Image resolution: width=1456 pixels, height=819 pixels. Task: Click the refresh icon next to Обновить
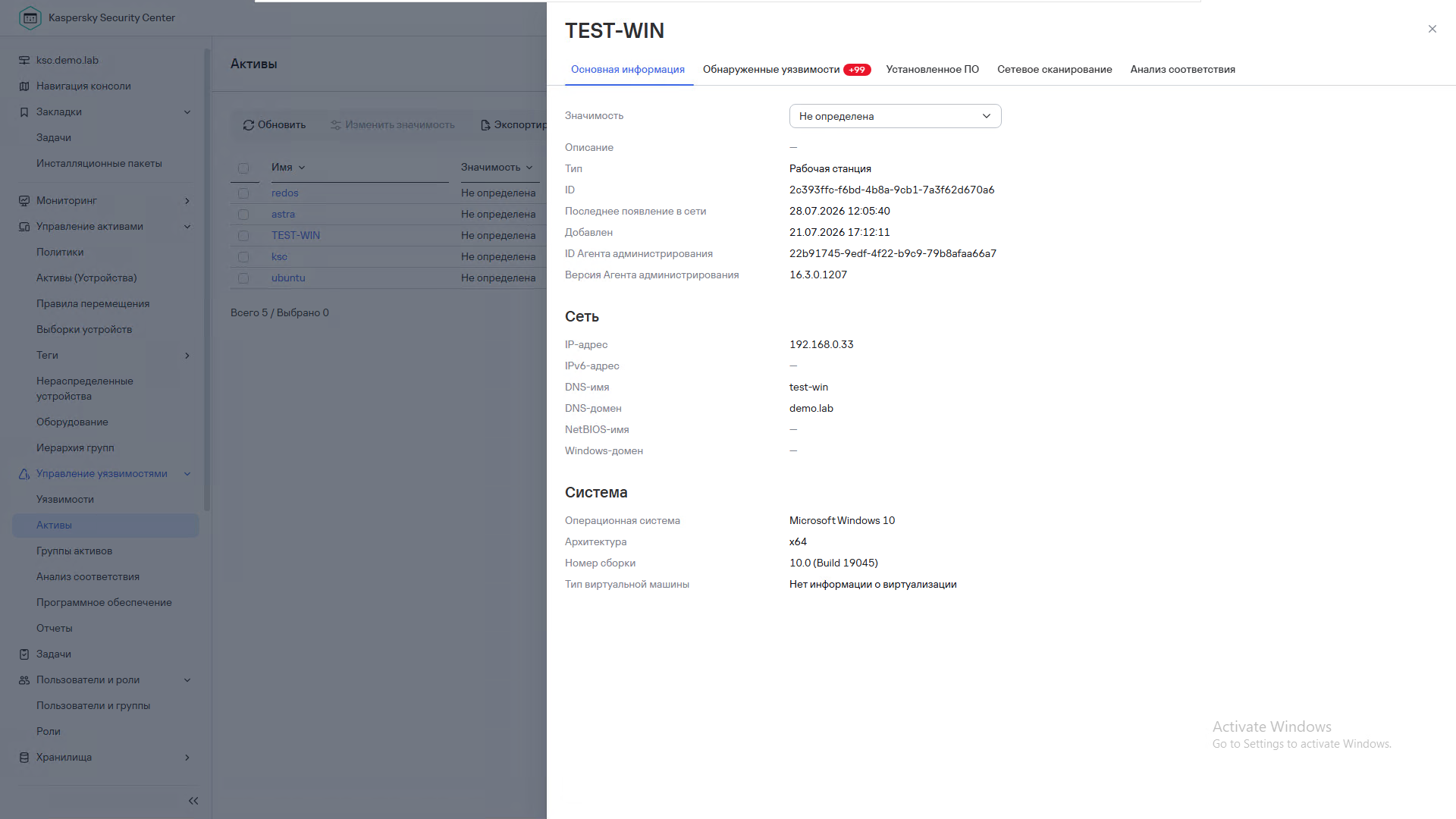tap(249, 125)
